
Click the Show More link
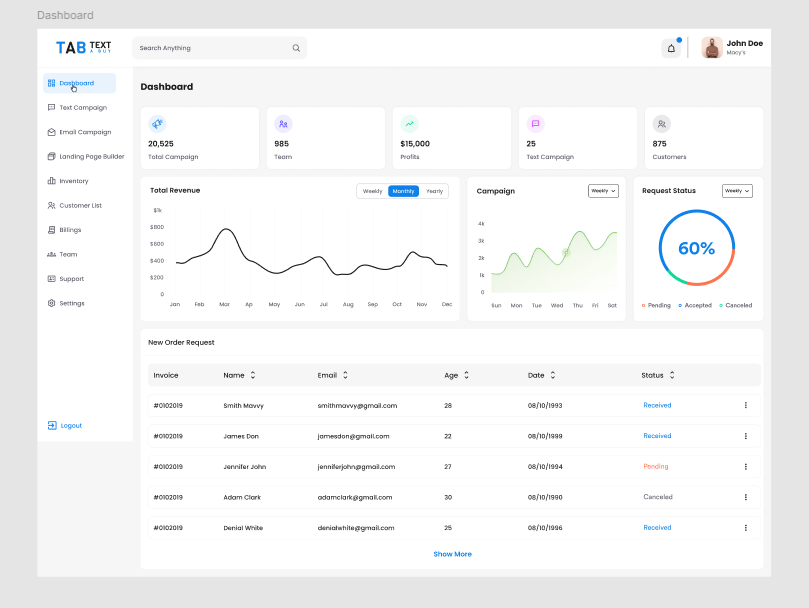[452, 554]
